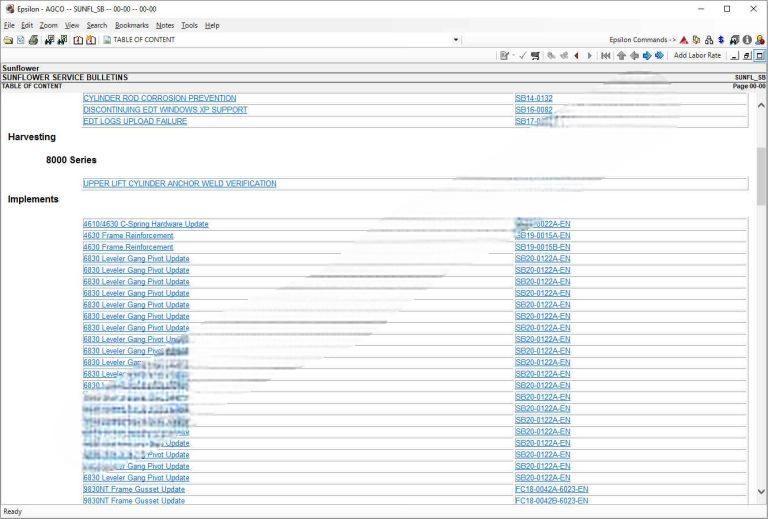Click the open folder icon in toolbar

[x=8, y=40]
